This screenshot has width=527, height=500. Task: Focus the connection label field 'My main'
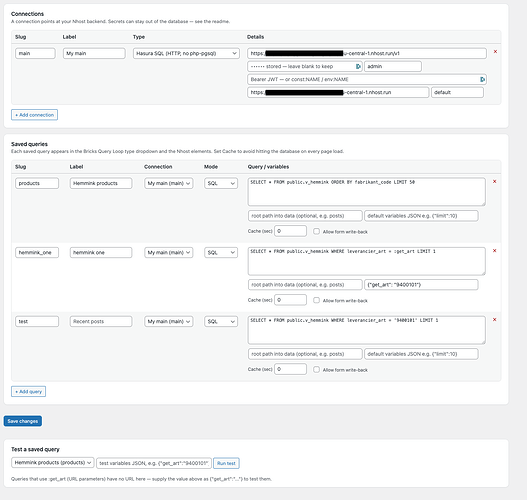[94, 53]
